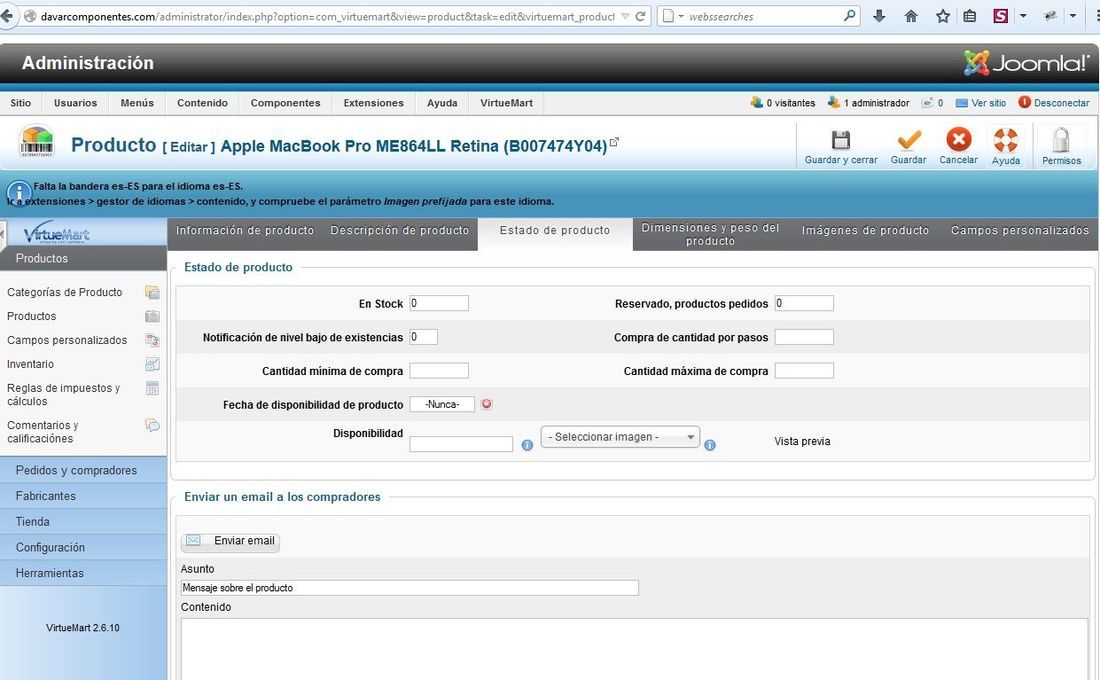
Task: Click the browser downloads arrow icon
Action: pyautogui.click(x=879, y=16)
